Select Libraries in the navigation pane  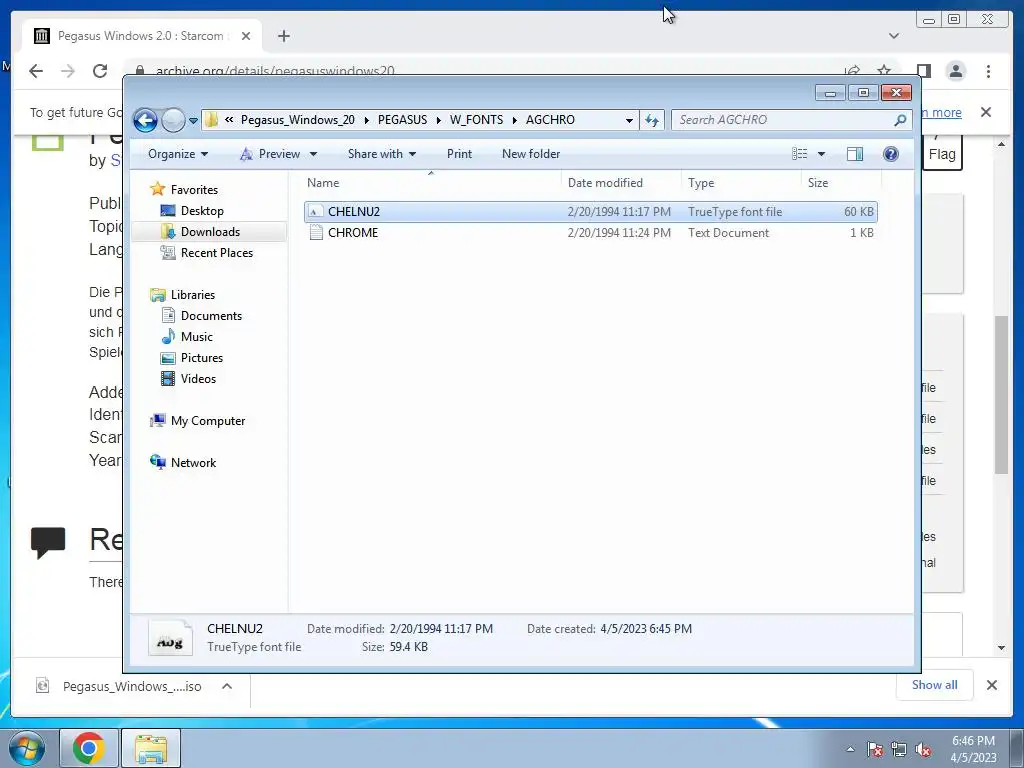(x=193, y=295)
